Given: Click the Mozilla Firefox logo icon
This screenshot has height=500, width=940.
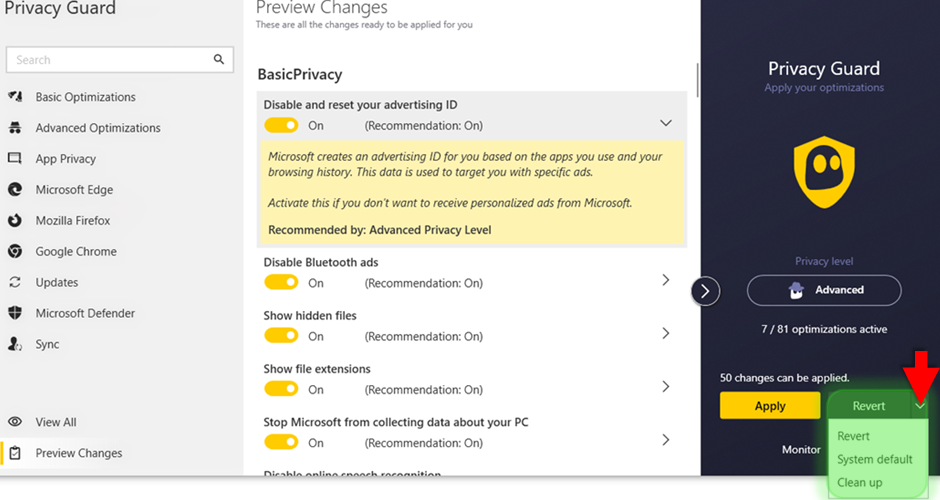Looking at the screenshot, I should 15,220.
